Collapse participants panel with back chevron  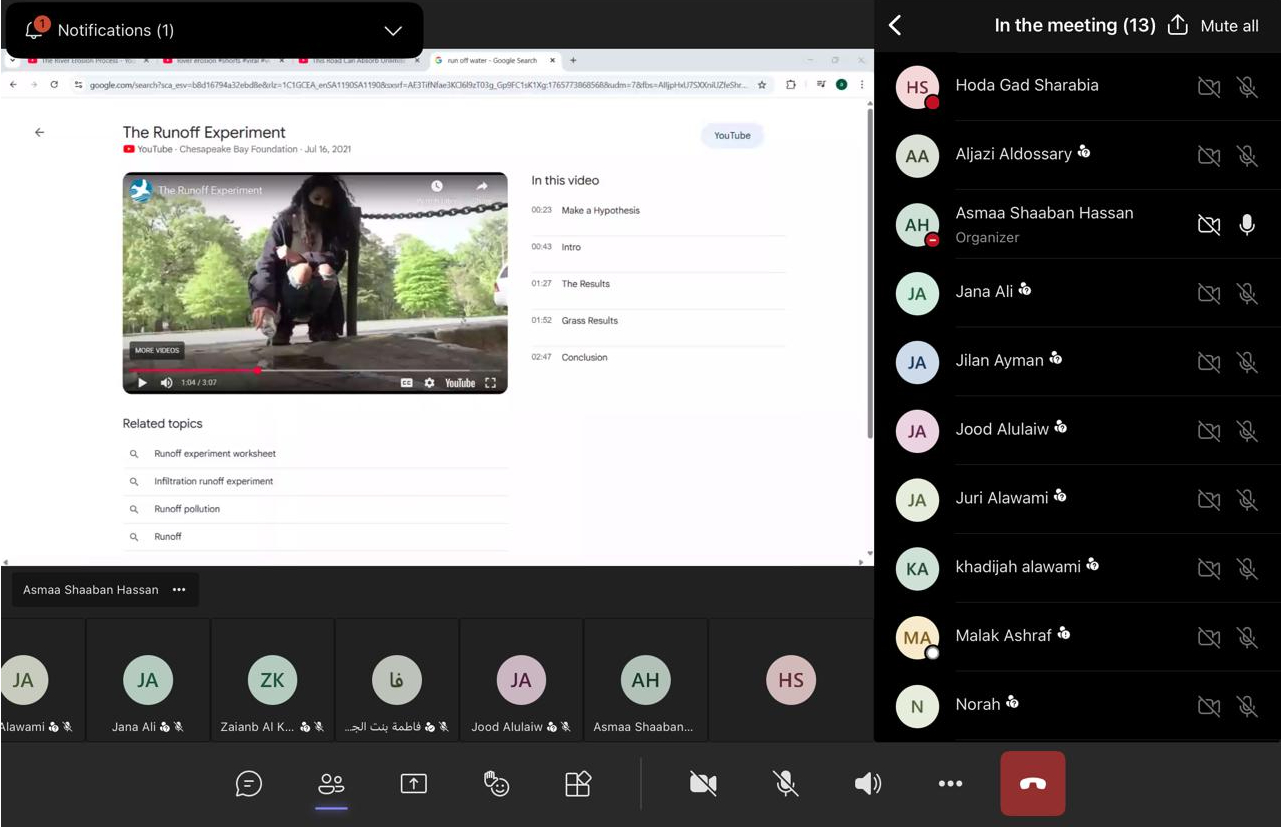tap(895, 26)
